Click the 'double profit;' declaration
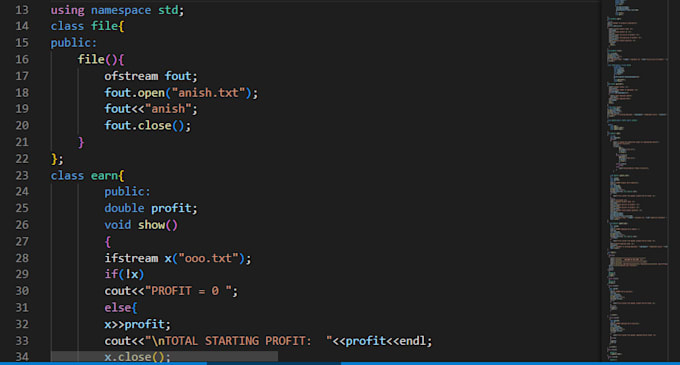Screen dimensions: 680x365 click(150, 209)
